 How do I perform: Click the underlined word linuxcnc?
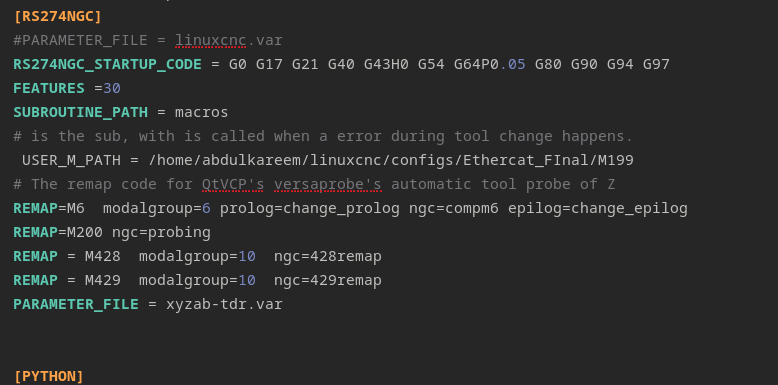[210, 40]
